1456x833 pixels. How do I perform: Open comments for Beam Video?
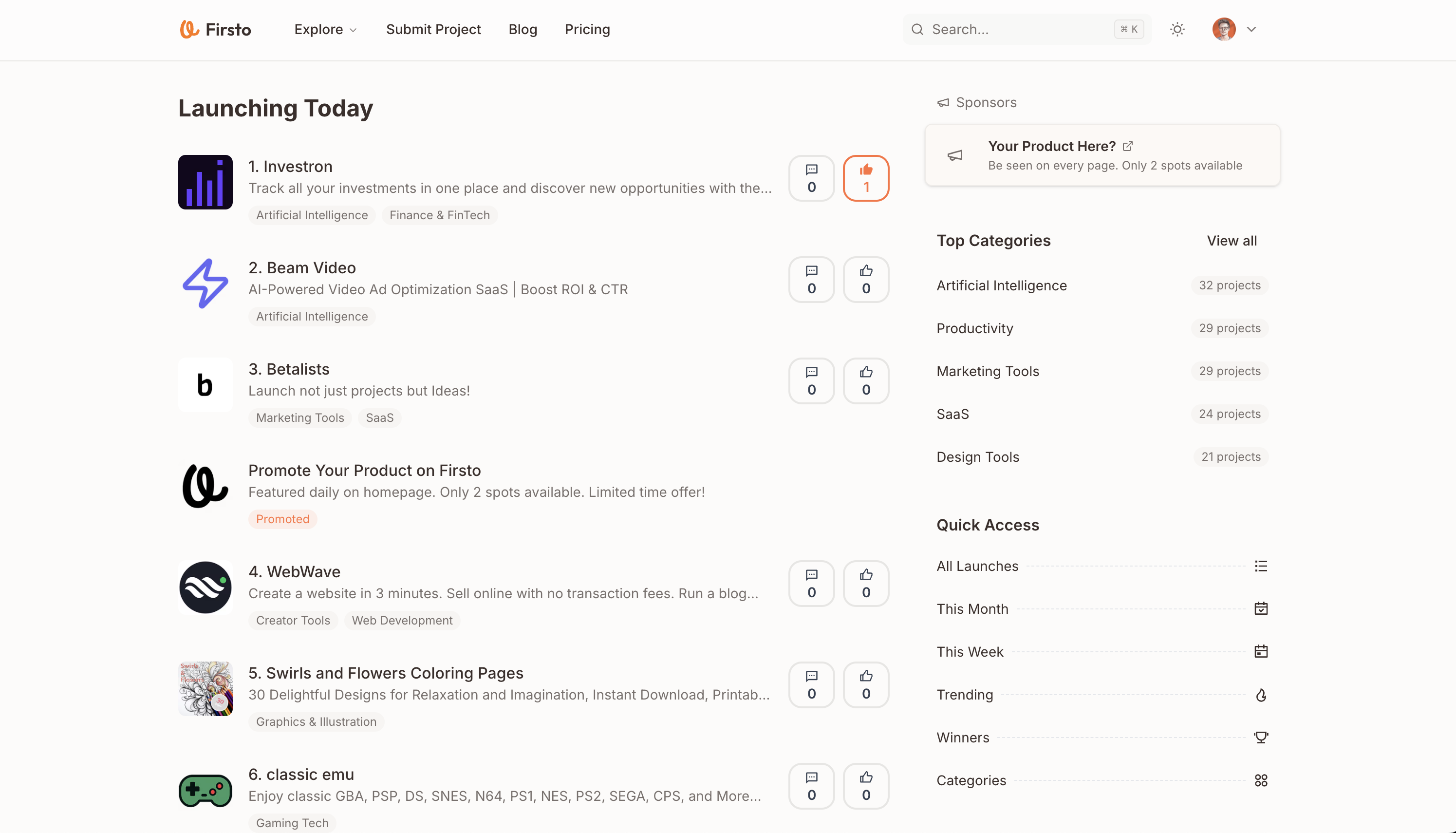click(811, 279)
